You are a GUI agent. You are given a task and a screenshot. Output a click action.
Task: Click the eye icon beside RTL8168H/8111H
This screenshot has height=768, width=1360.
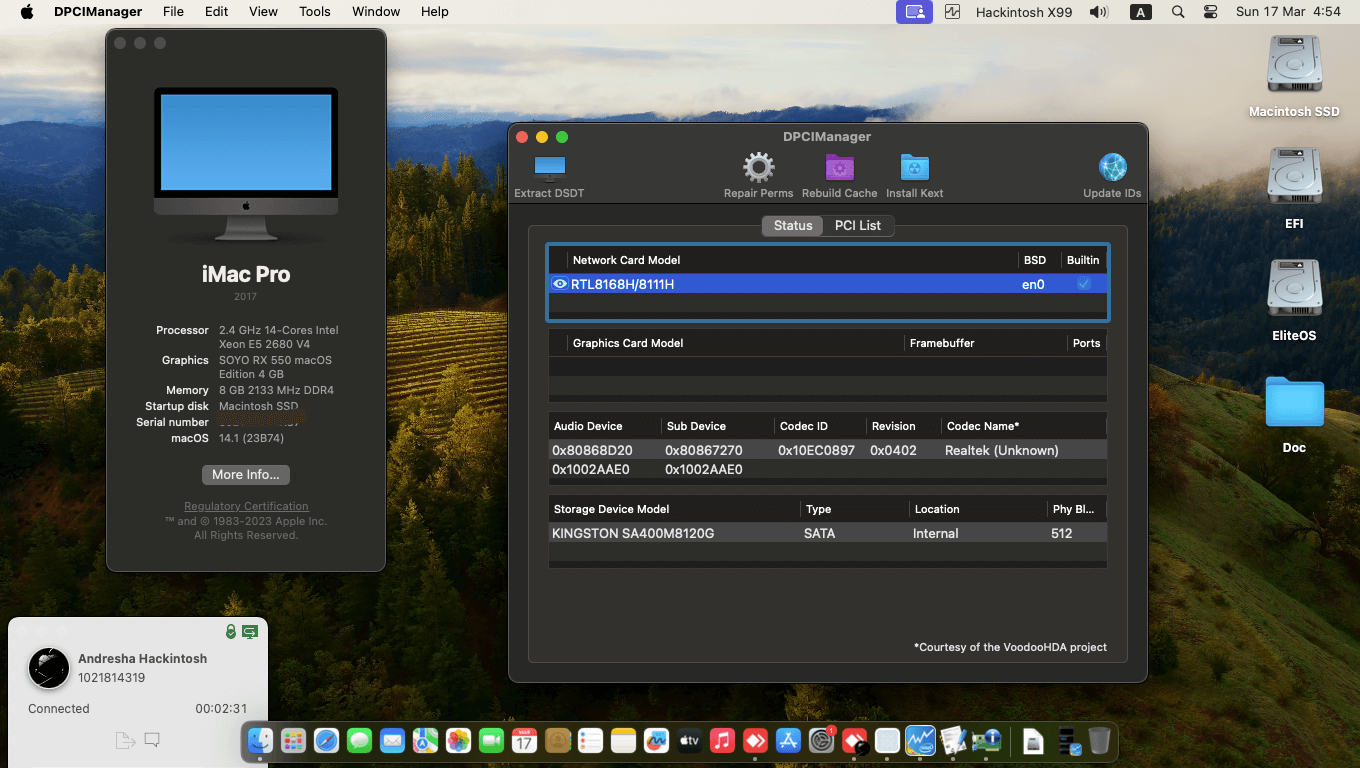[560, 284]
